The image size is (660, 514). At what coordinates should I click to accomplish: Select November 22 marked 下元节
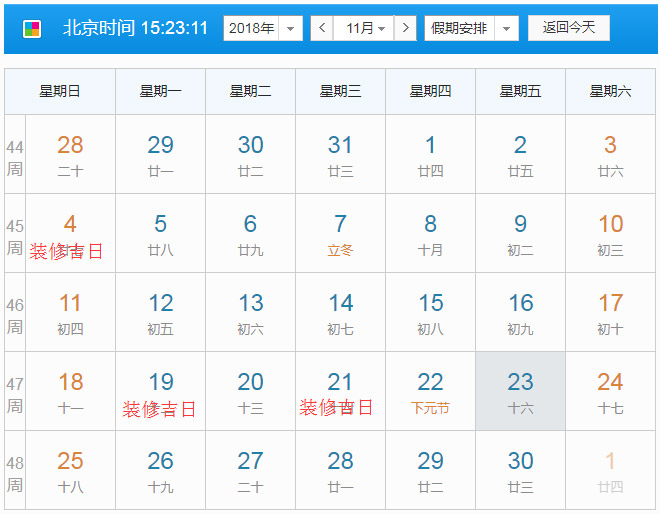[x=430, y=391]
